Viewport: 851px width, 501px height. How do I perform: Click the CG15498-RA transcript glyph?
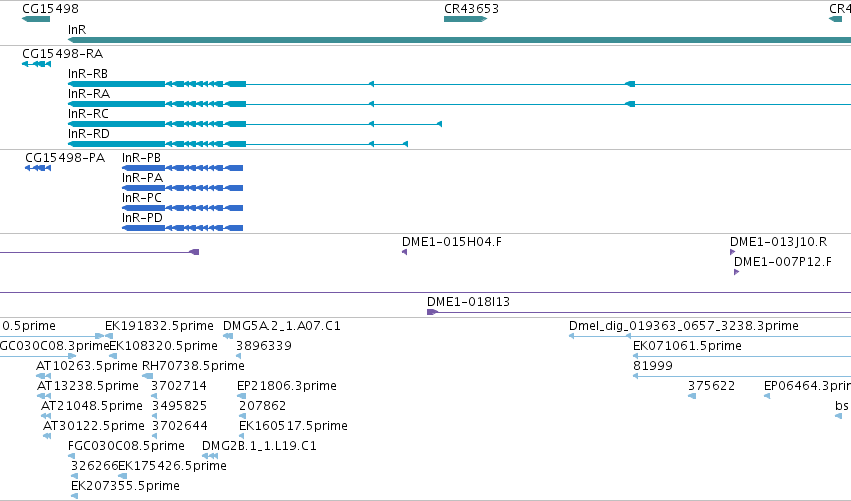(36, 64)
